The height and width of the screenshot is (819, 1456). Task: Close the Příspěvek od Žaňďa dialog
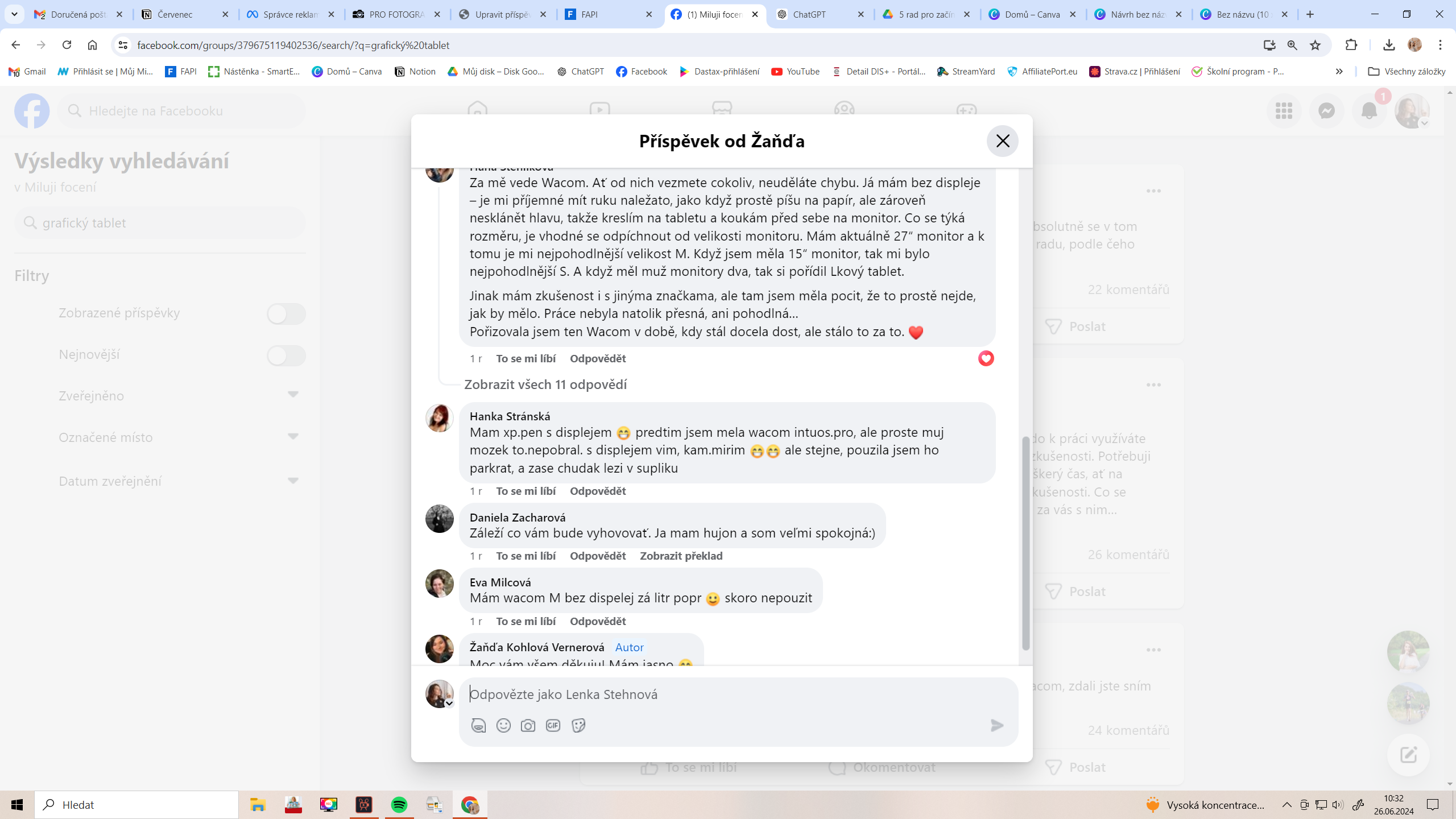pyautogui.click(x=1003, y=141)
